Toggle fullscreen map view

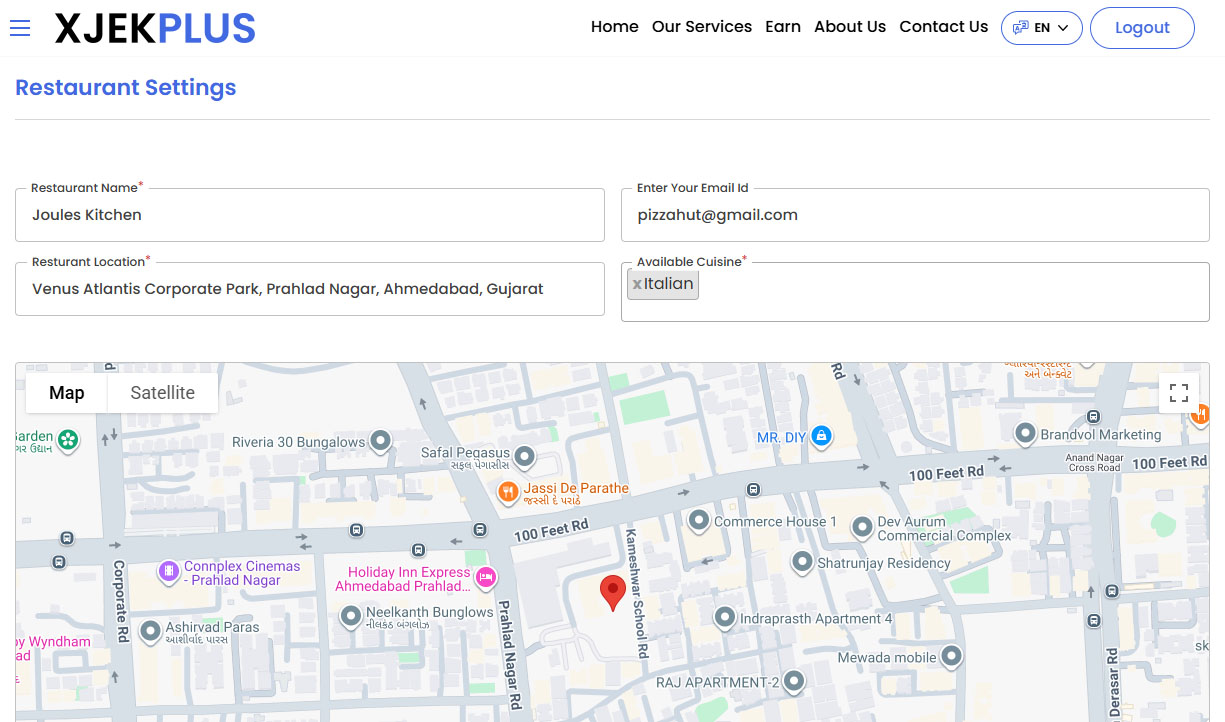(x=1178, y=393)
